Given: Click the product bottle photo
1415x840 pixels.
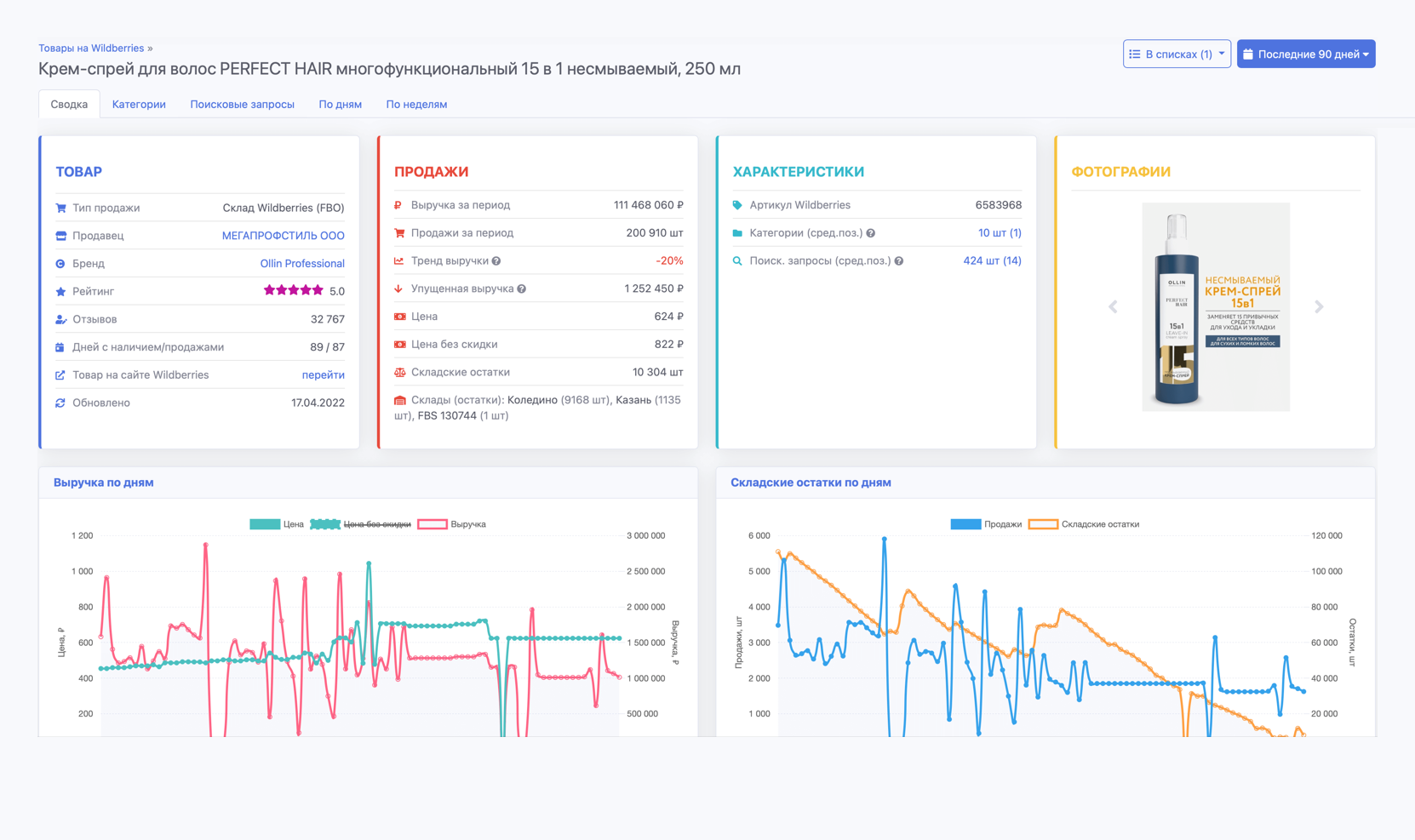Looking at the screenshot, I should [x=1216, y=307].
